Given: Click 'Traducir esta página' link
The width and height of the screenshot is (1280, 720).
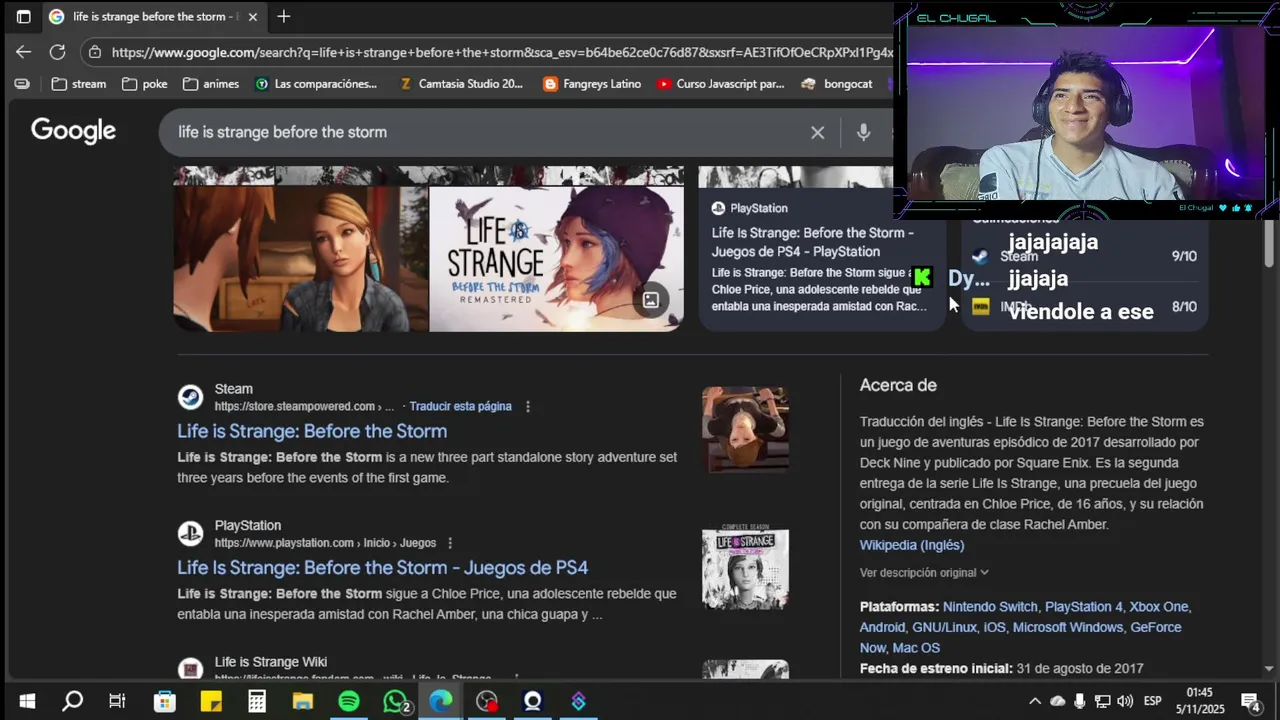Looking at the screenshot, I should 460,407.
